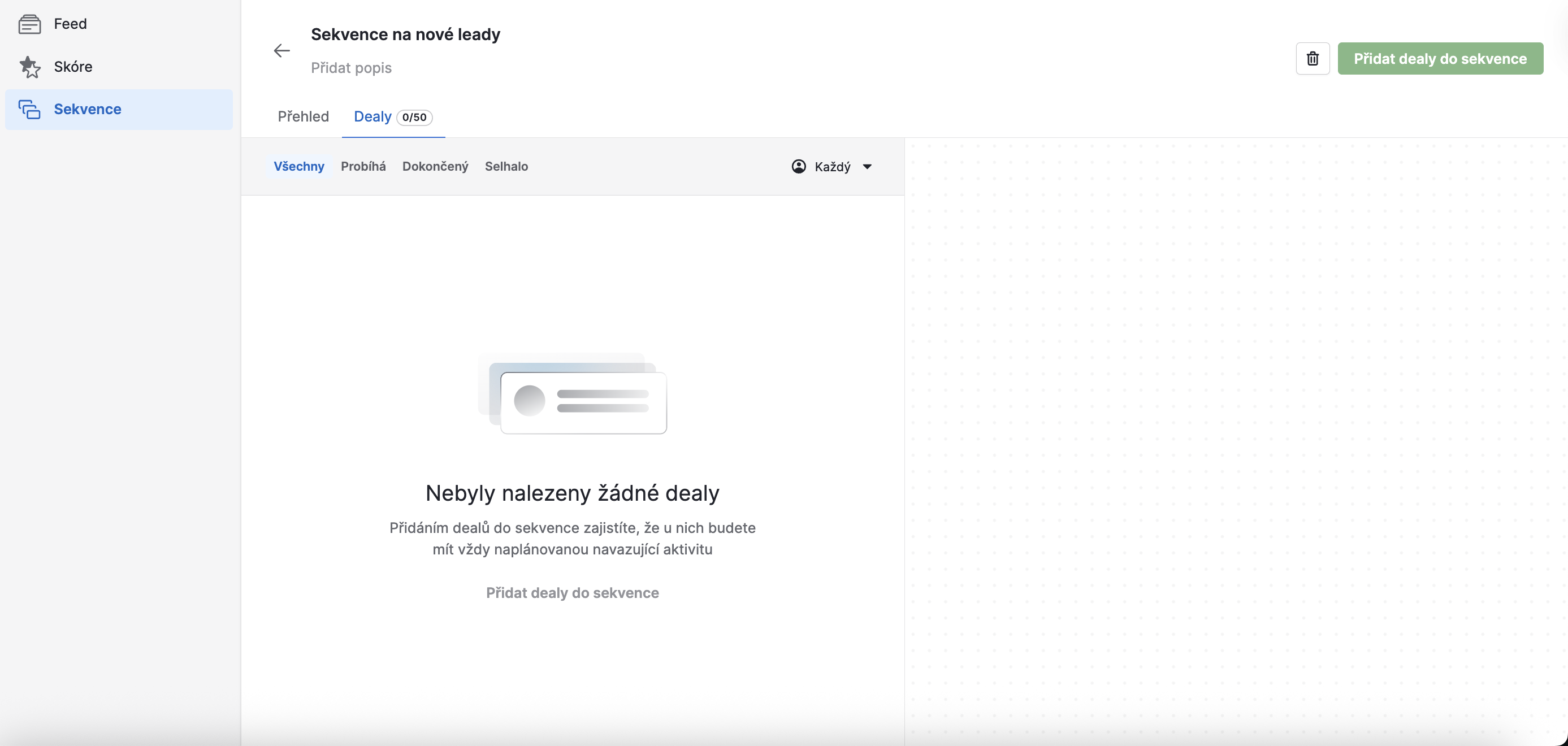
Task: Expand the Každý owner dropdown arrow
Action: coord(868,167)
